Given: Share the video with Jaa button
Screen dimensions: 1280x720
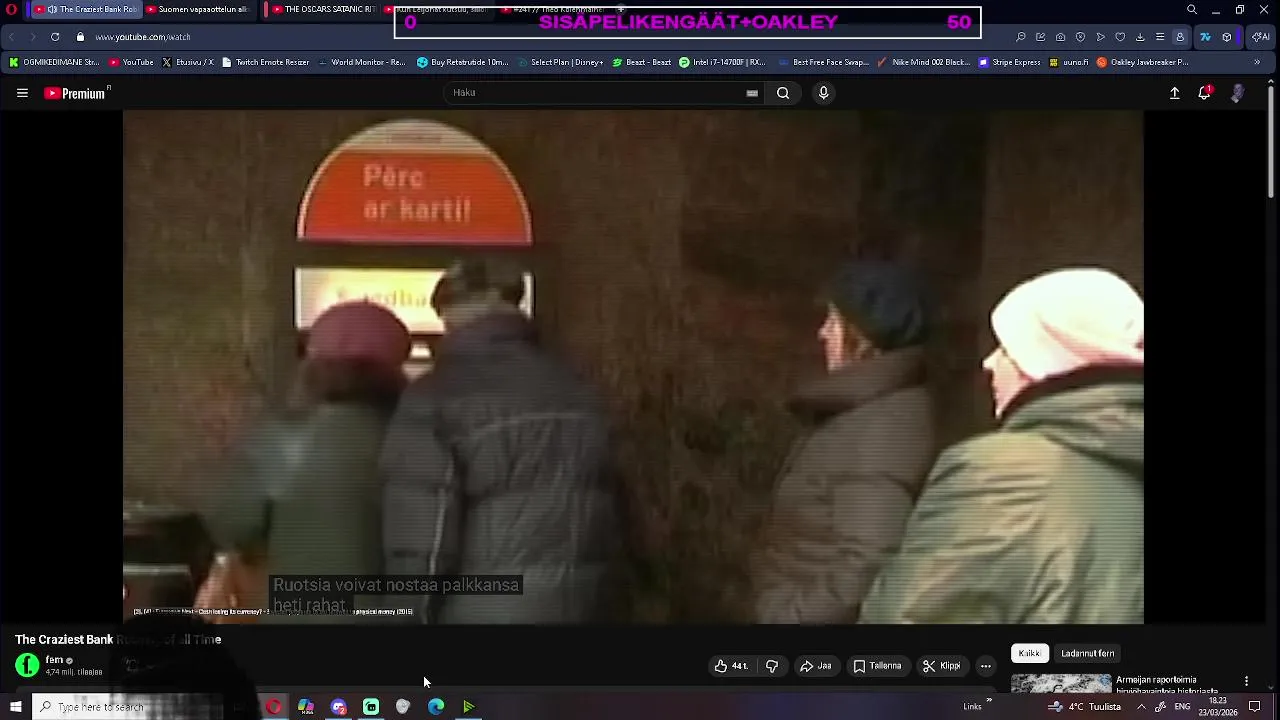Looking at the screenshot, I should tap(815, 666).
